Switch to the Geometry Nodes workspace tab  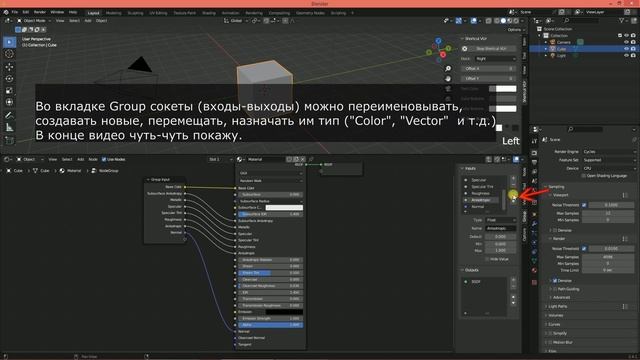click(310, 13)
